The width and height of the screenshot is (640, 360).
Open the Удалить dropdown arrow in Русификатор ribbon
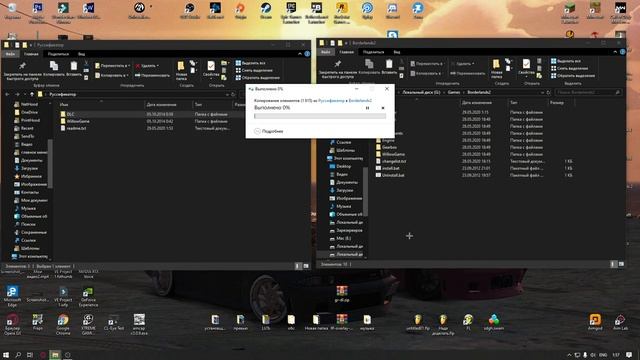click(158, 66)
